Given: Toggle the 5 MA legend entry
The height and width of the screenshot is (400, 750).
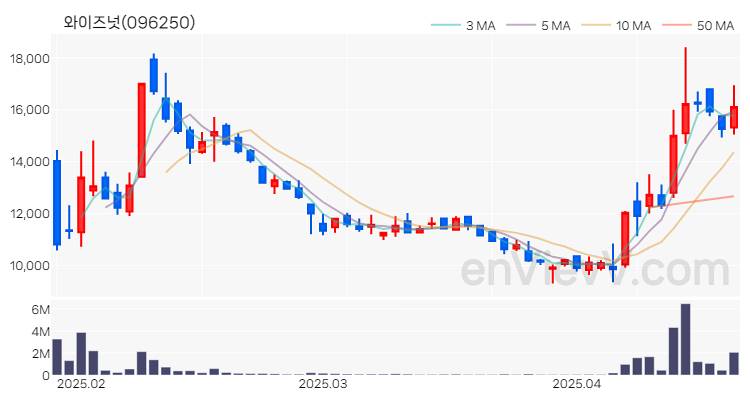Looking at the screenshot, I should click(538, 25).
